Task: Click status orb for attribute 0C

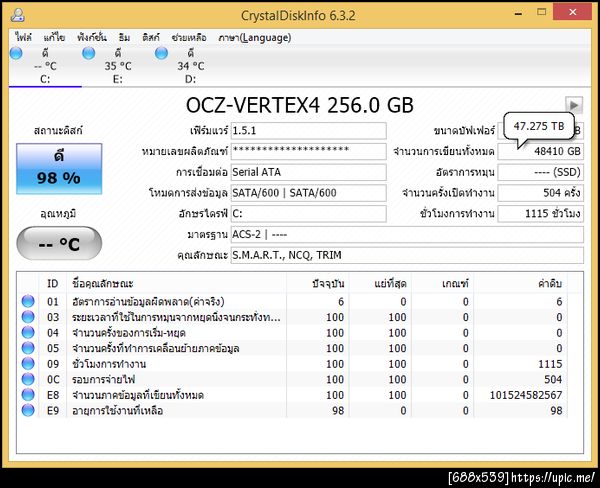Action: point(28,379)
